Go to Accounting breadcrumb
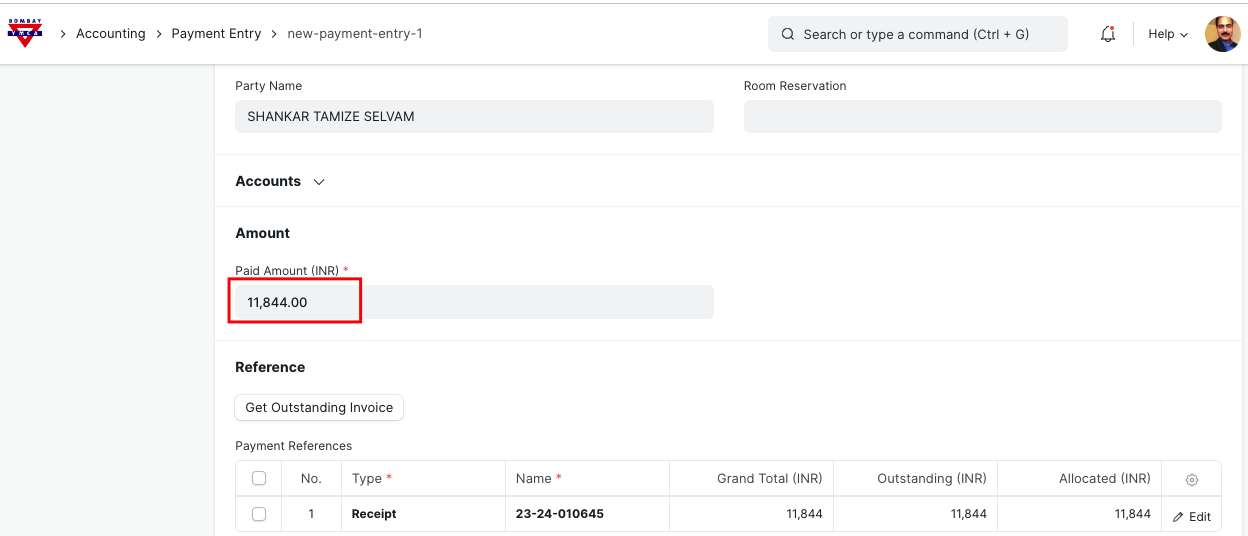 (x=110, y=34)
